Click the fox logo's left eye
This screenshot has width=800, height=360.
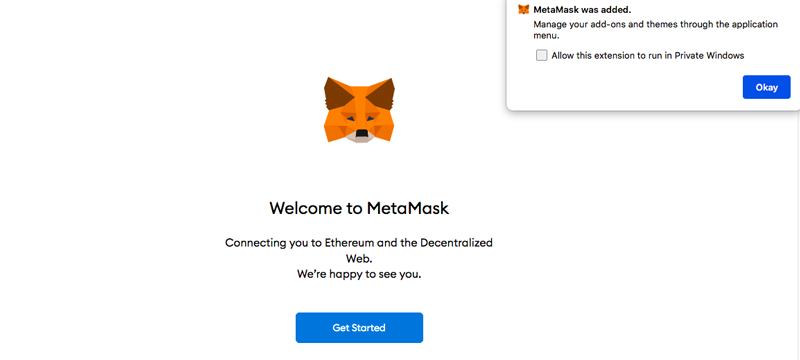[x=349, y=118]
